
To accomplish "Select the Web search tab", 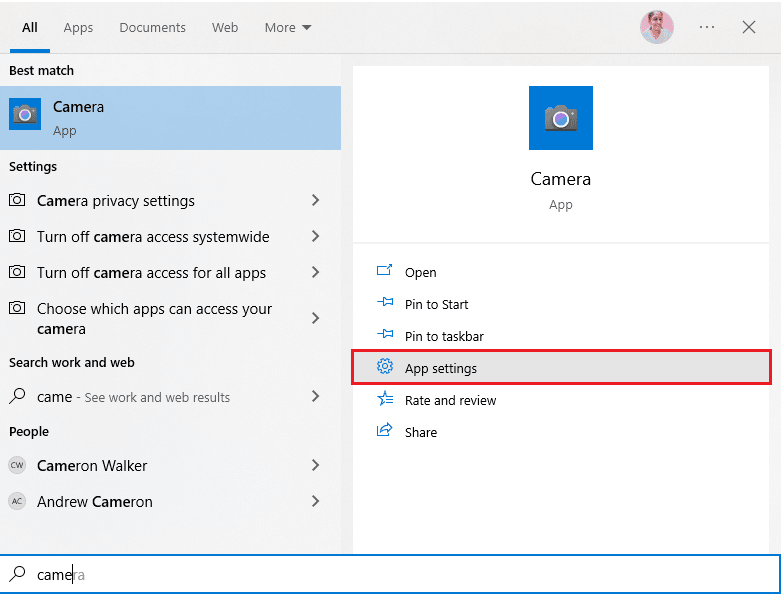I will pyautogui.click(x=225, y=28).
